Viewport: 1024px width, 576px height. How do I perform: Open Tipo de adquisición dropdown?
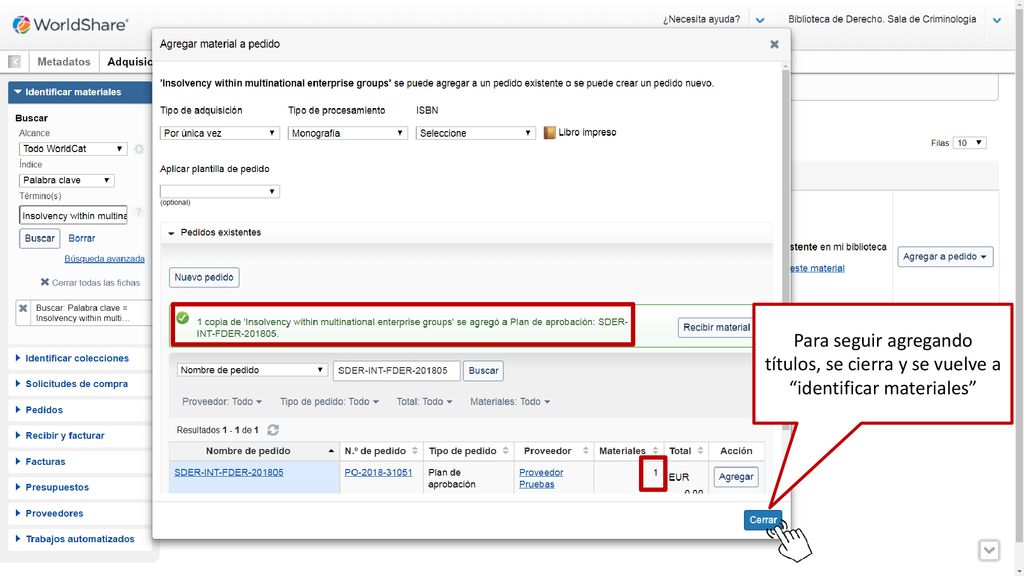click(219, 133)
